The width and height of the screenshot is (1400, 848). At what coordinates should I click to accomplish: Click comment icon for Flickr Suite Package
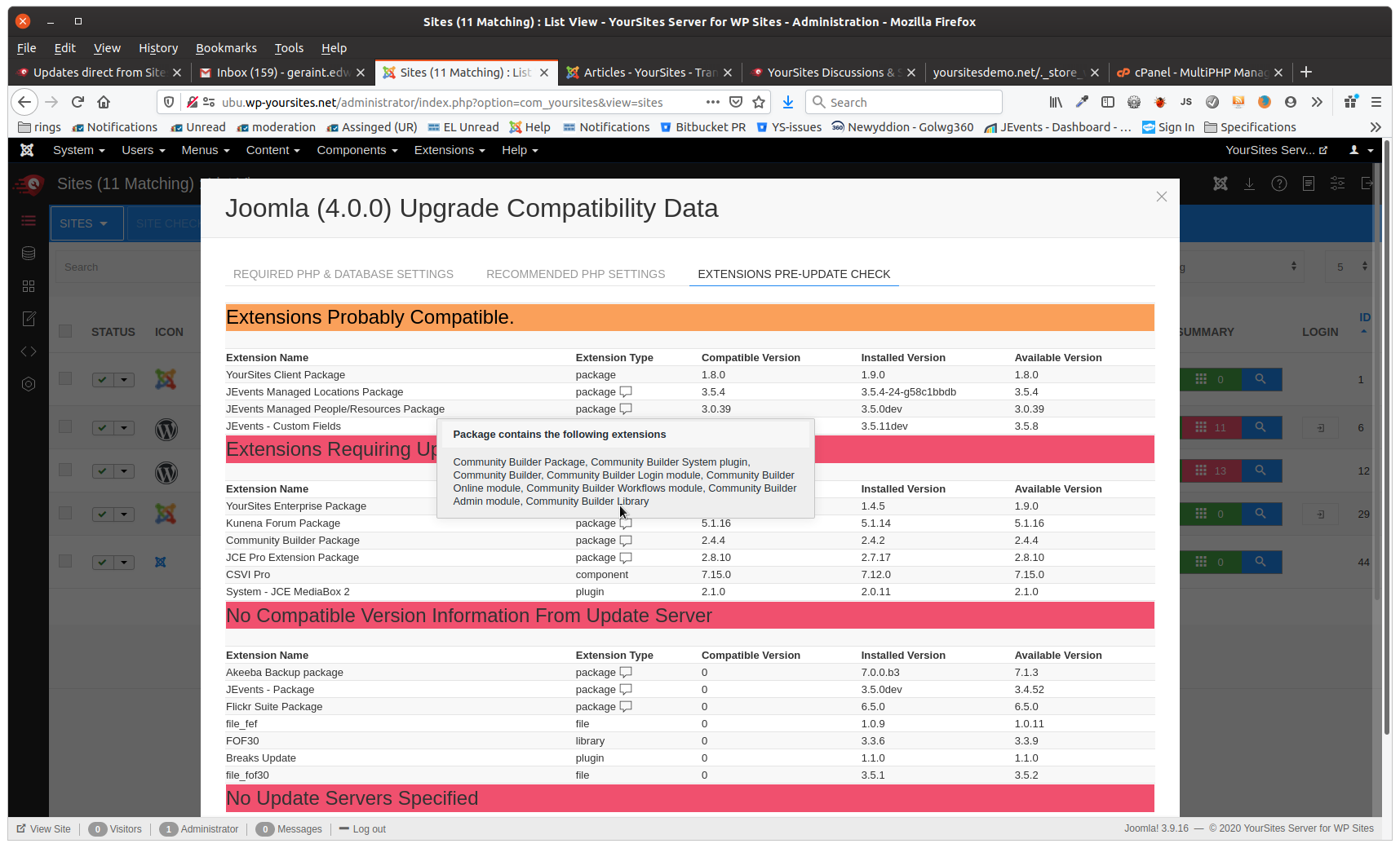626,707
